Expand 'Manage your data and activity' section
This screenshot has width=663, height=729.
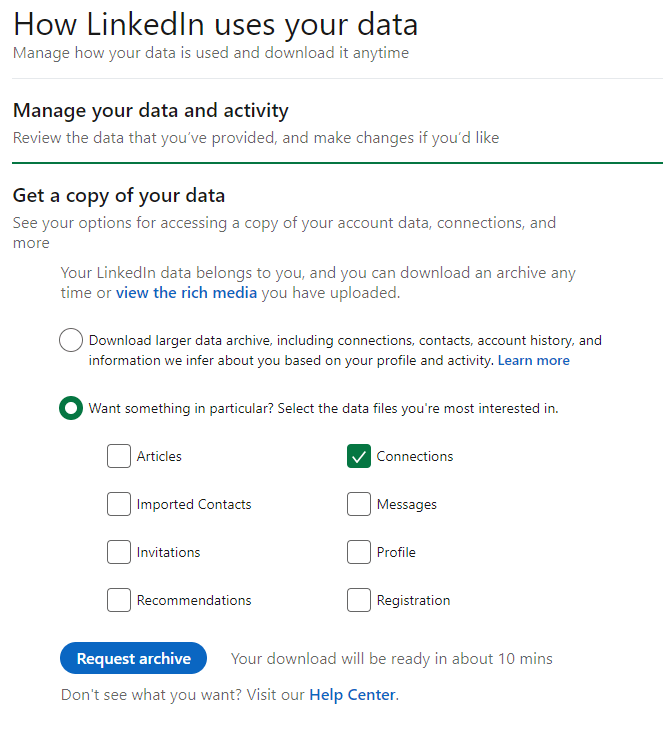(x=151, y=110)
